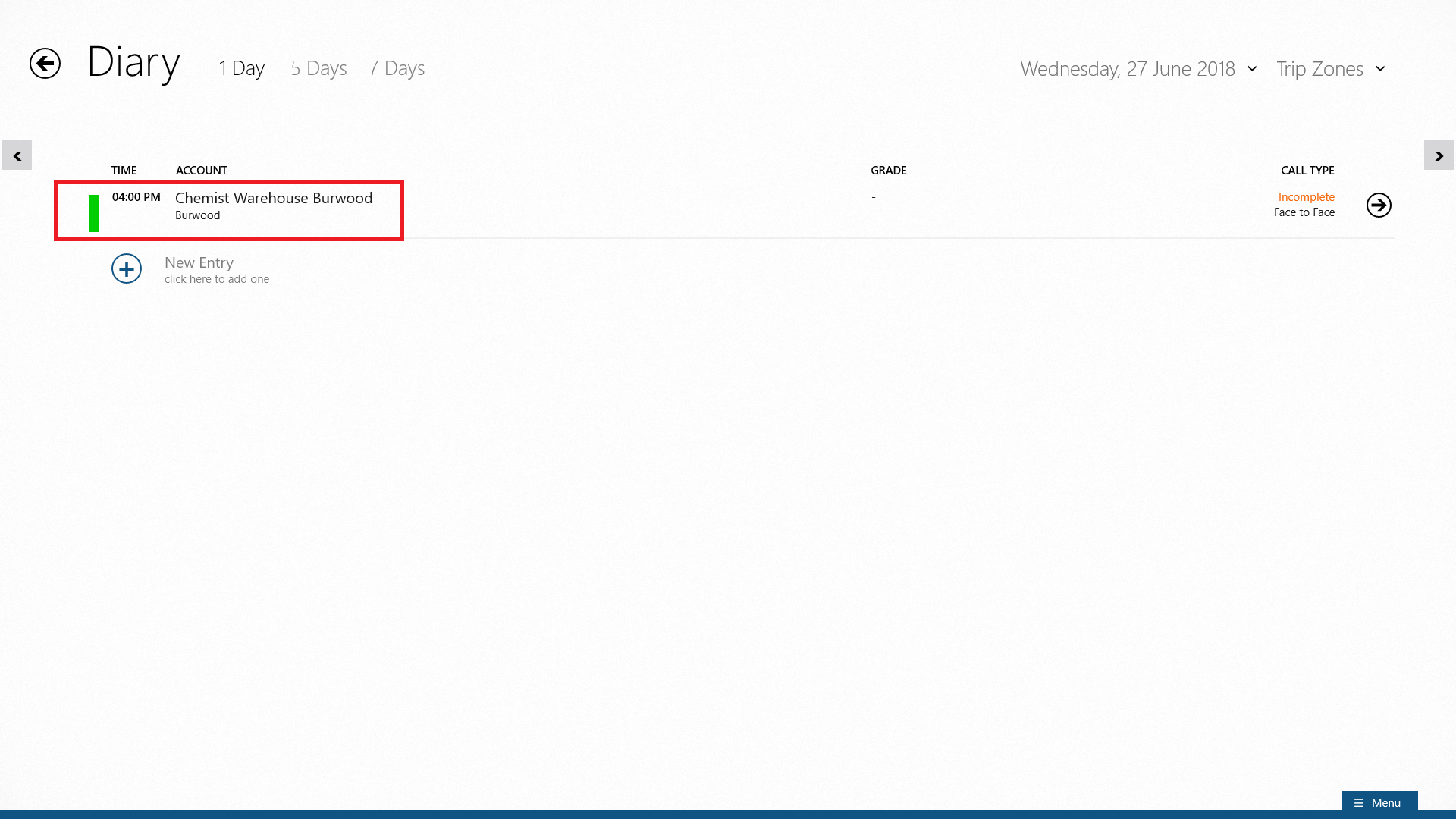
Task: Click chevron beside the date selector
Action: [x=1252, y=69]
